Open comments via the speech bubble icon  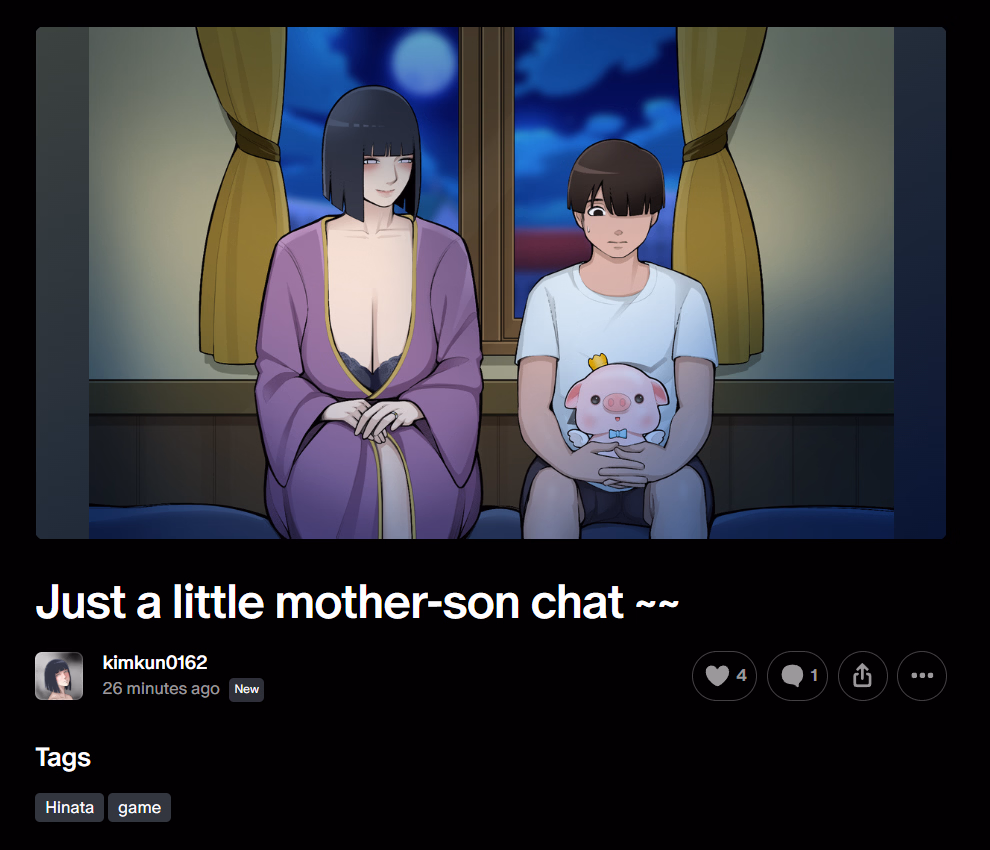pos(797,676)
